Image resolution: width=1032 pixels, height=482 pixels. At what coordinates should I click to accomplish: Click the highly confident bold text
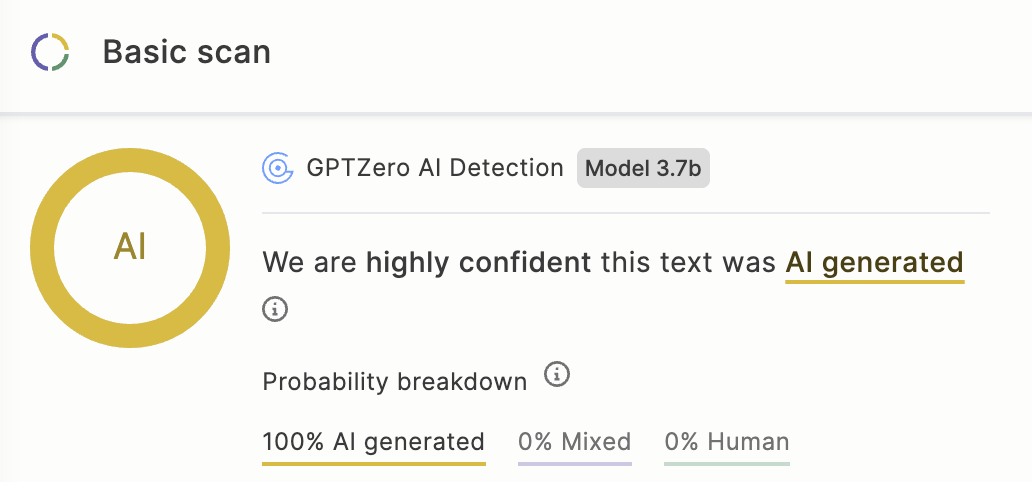point(478,262)
